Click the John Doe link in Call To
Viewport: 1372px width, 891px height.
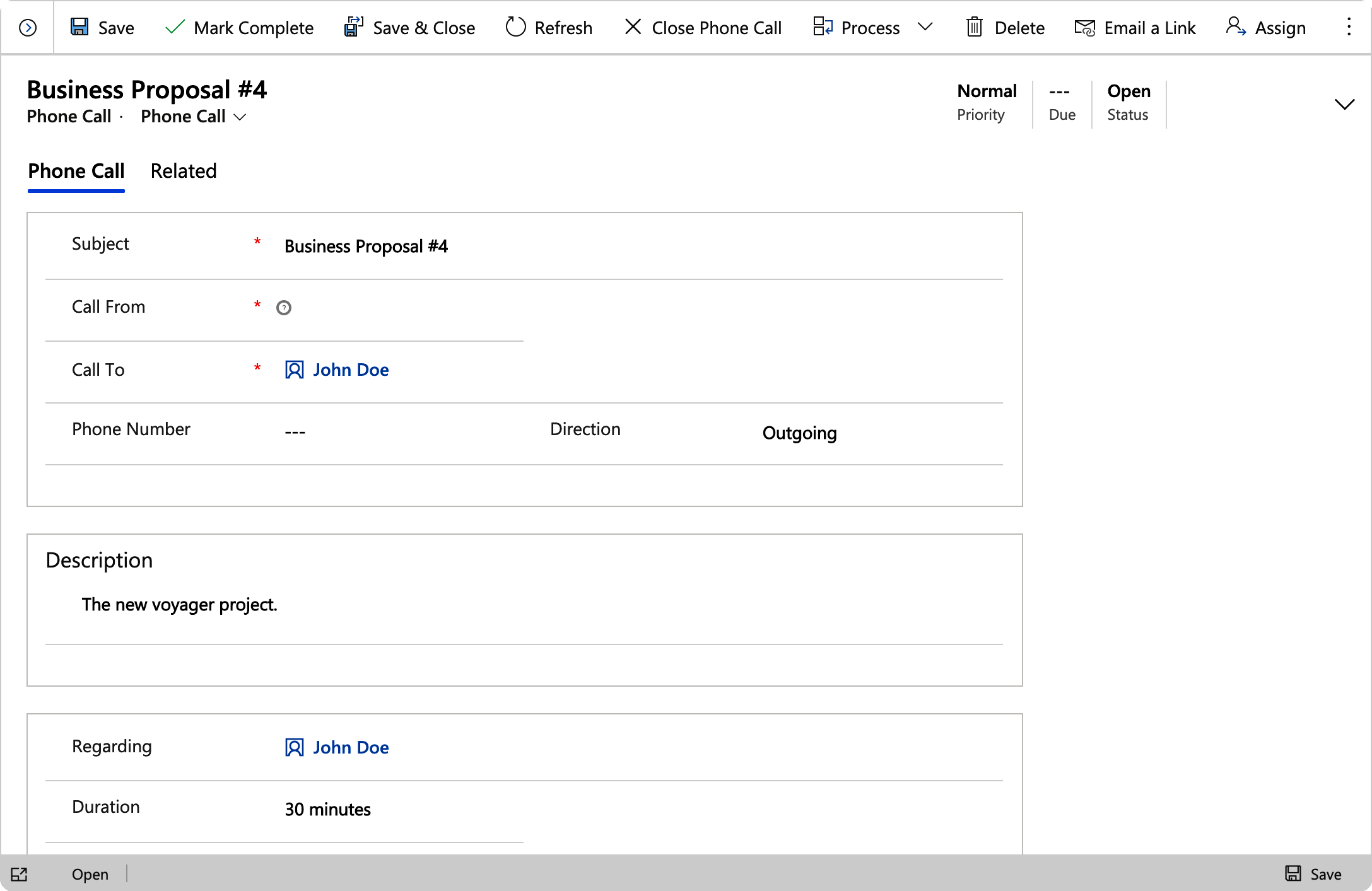(x=349, y=369)
